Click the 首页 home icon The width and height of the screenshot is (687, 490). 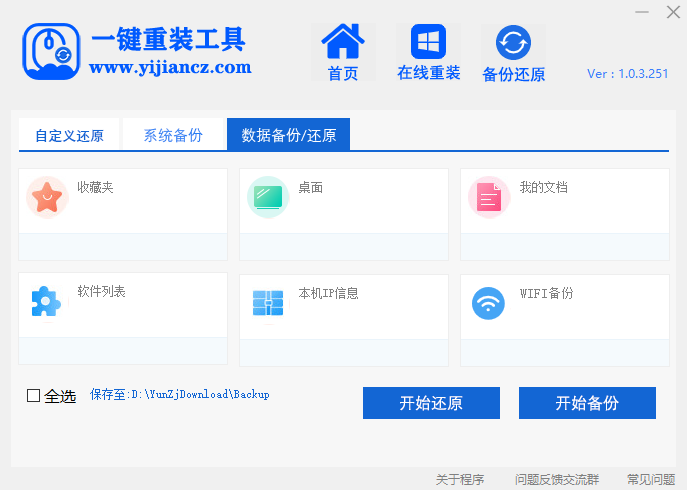(343, 42)
